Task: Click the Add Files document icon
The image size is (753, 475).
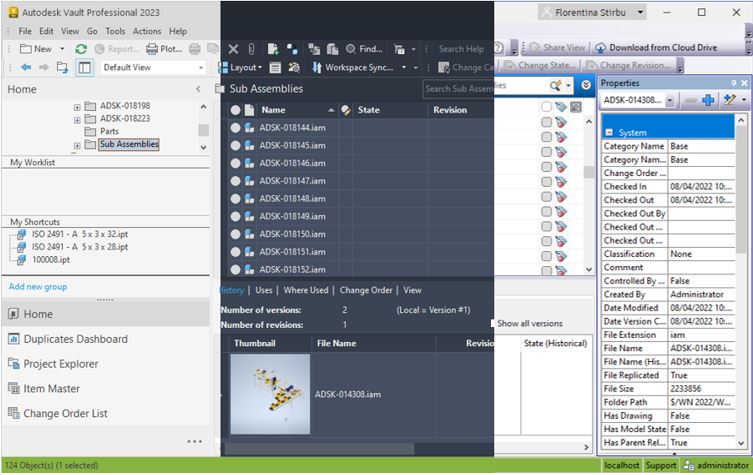Action: [273, 49]
